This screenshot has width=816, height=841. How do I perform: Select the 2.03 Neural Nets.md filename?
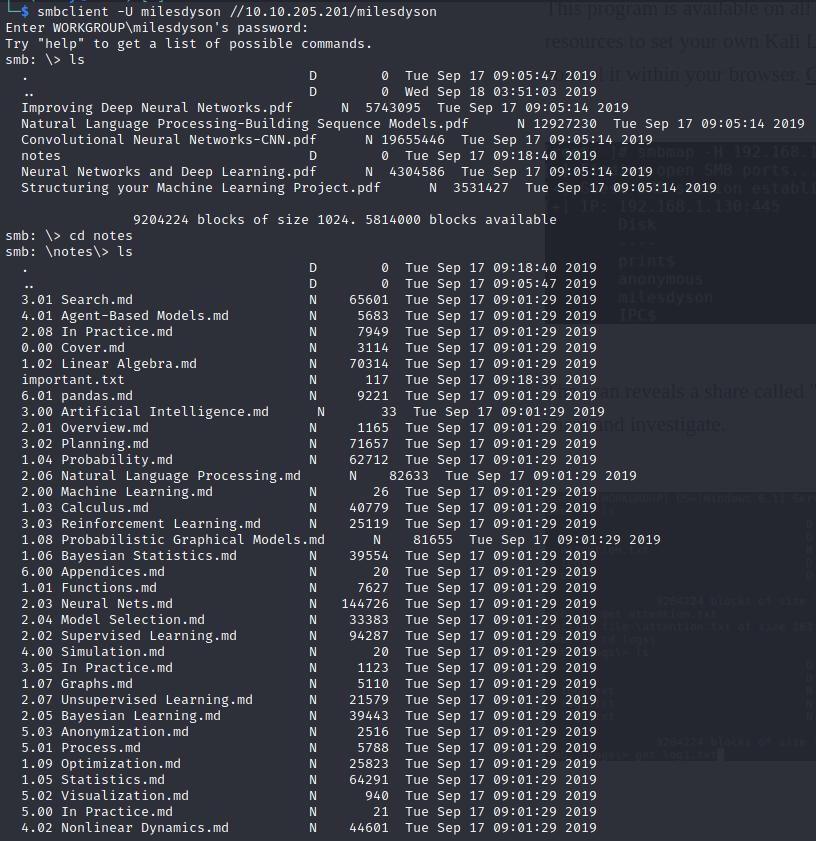tap(97, 604)
